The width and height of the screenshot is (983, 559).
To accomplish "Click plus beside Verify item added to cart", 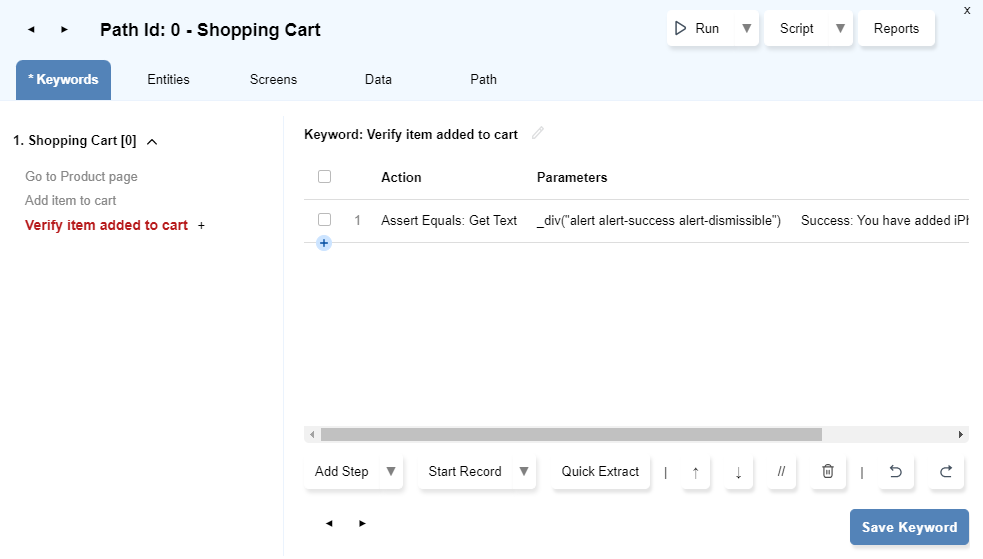I will [x=201, y=226].
